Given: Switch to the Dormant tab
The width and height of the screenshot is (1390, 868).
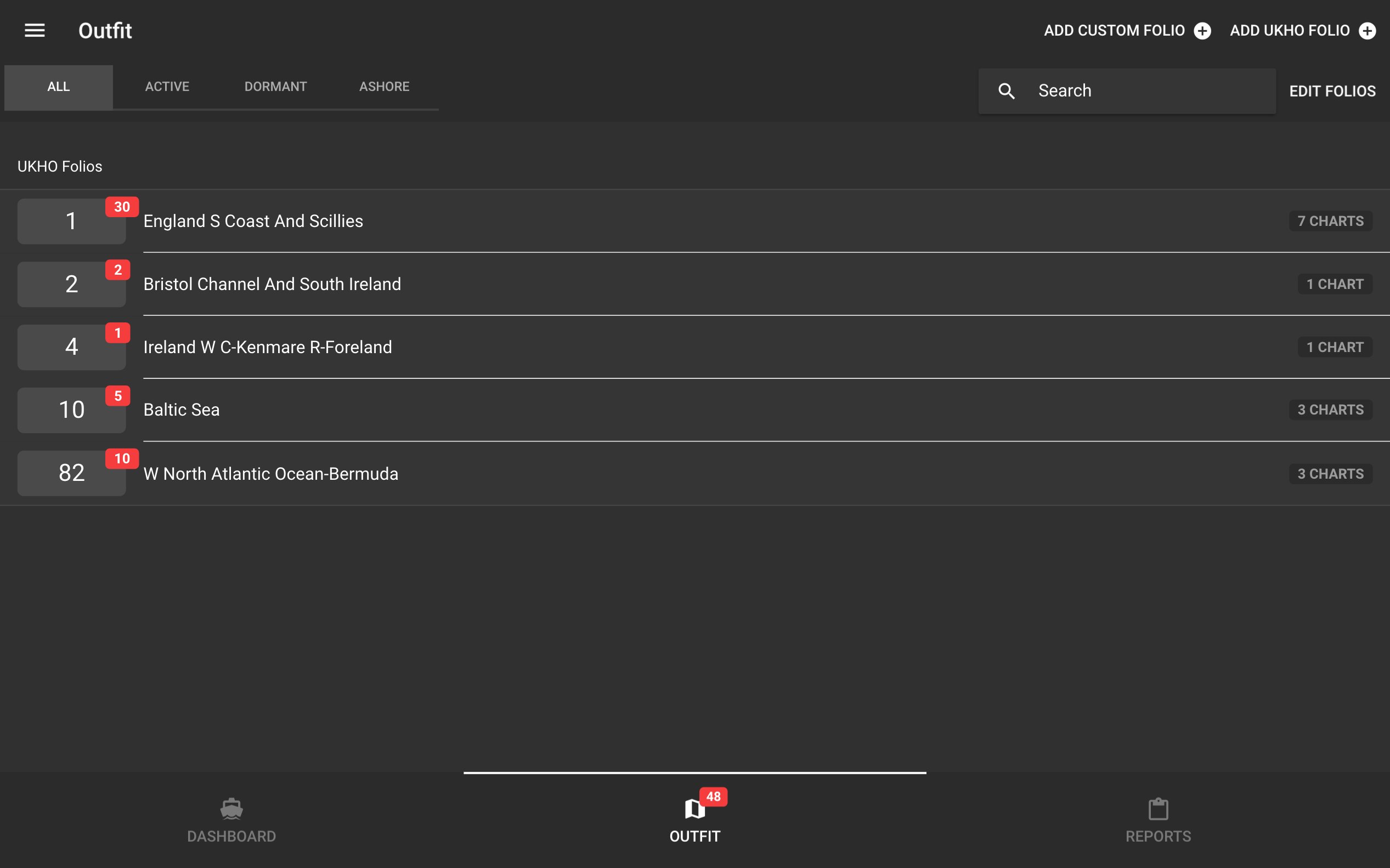Looking at the screenshot, I should click(x=275, y=87).
